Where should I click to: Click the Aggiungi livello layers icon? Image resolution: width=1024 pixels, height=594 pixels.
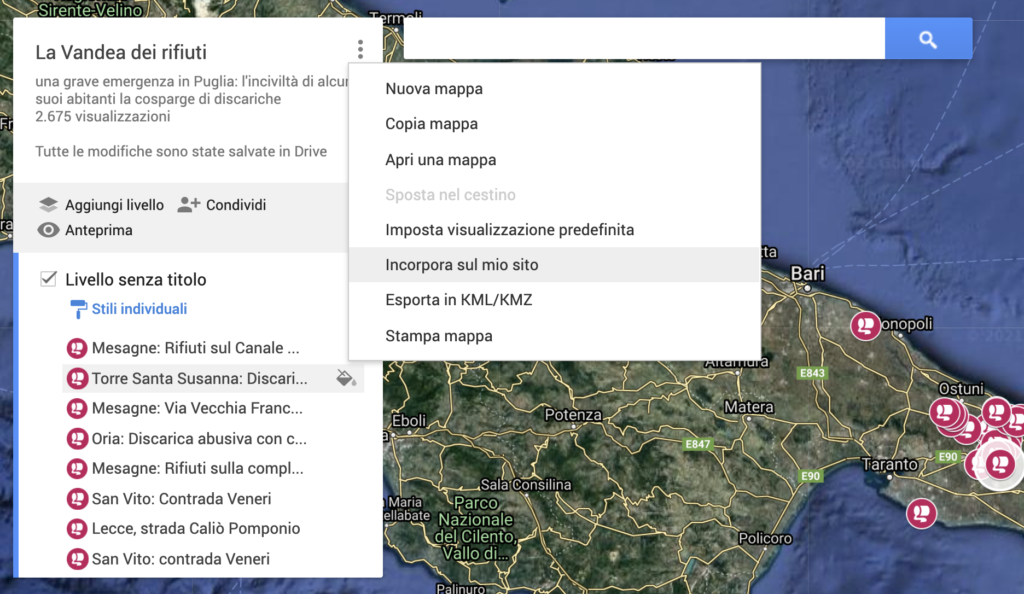click(x=48, y=204)
